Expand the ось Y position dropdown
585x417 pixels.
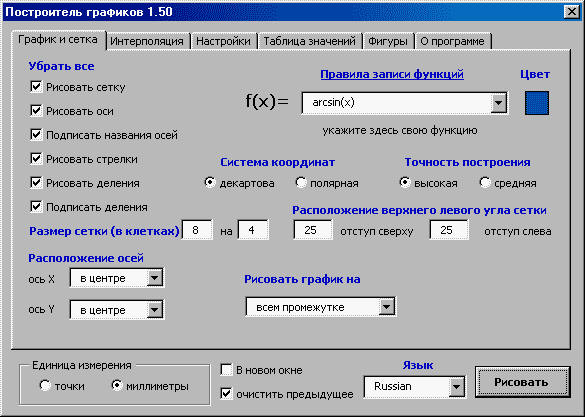coord(154,310)
